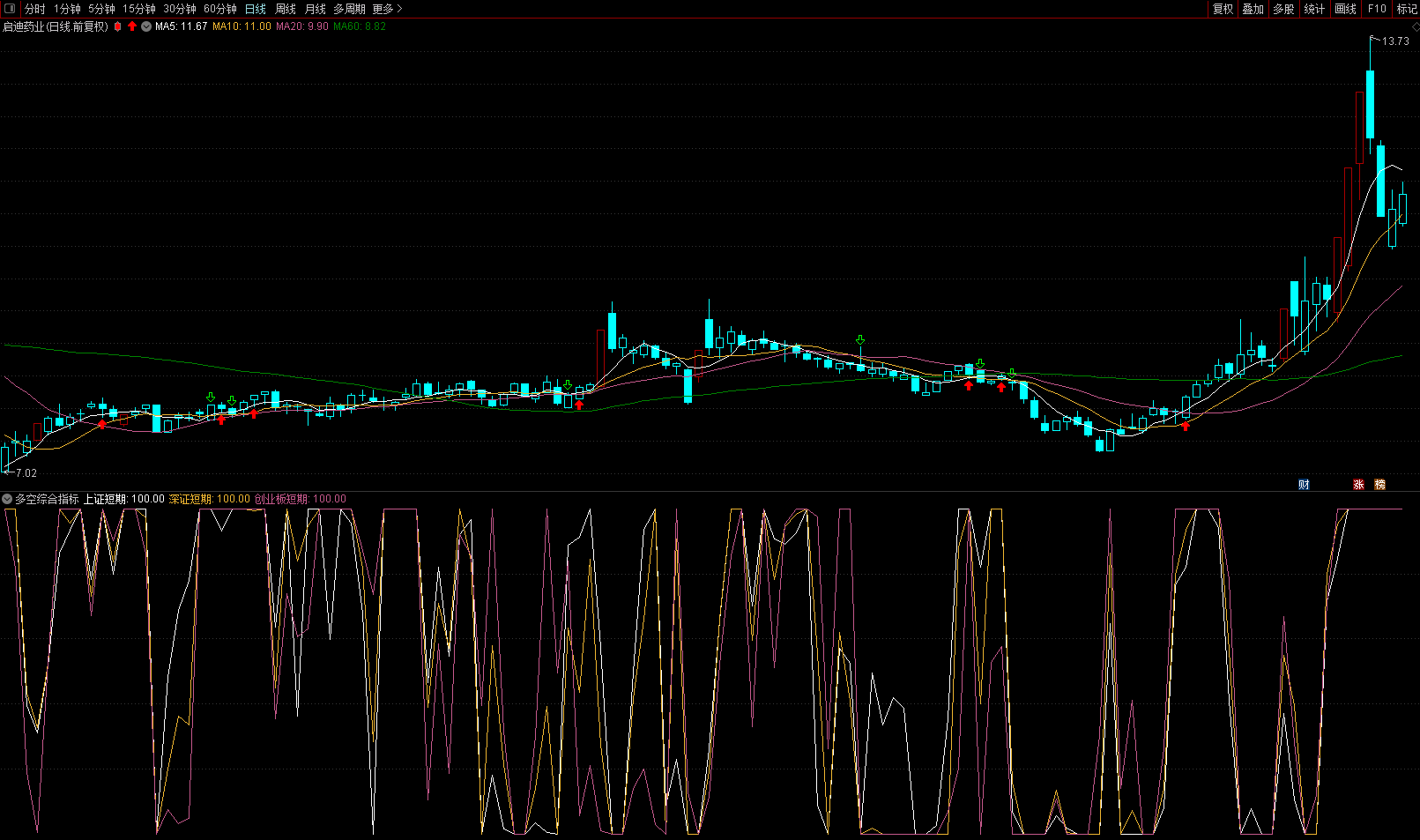Image resolution: width=1420 pixels, height=840 pixels.
Task: Click the 涨 marker icon
Action: tap(1358, 485)
